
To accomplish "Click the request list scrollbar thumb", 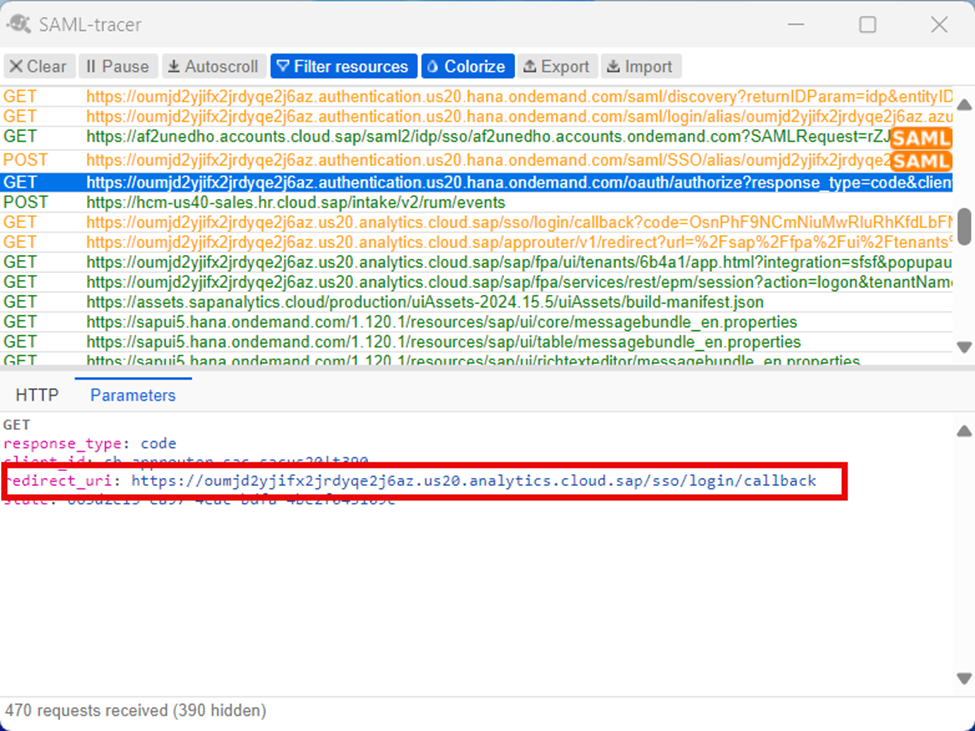I will coord(964,226).
